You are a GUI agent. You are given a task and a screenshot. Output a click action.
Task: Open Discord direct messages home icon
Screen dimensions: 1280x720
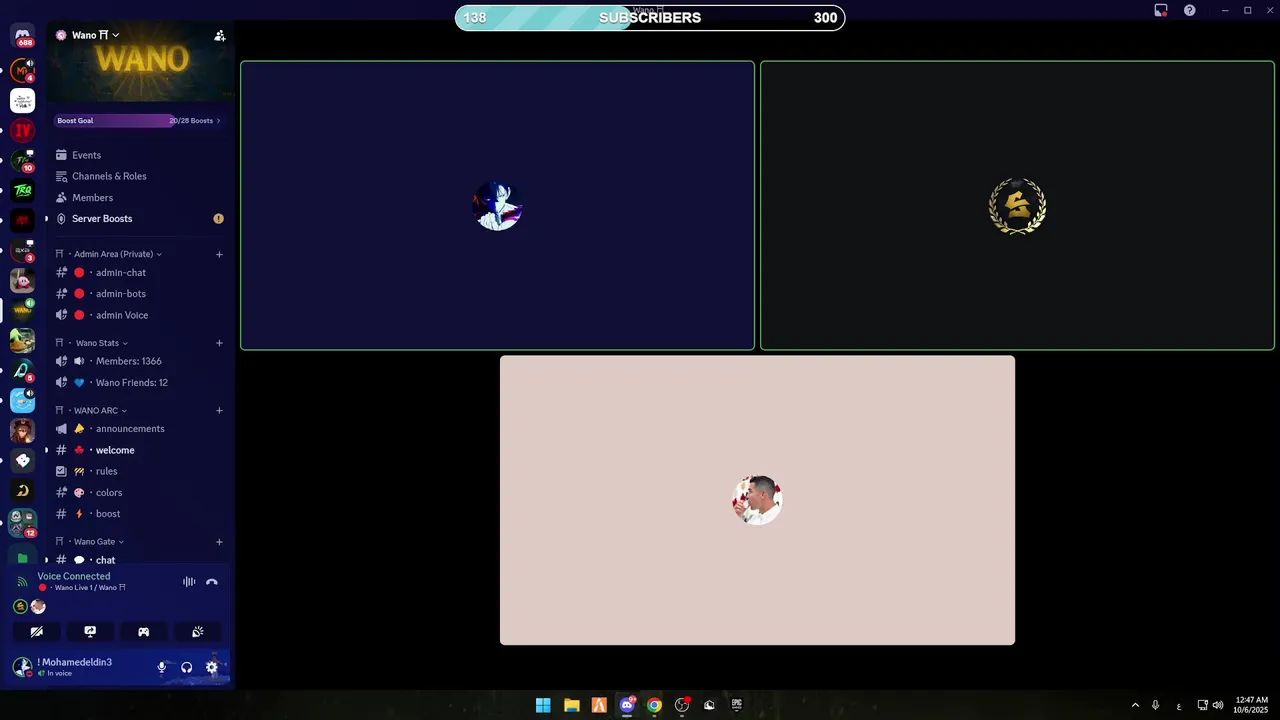click(22, 36)
